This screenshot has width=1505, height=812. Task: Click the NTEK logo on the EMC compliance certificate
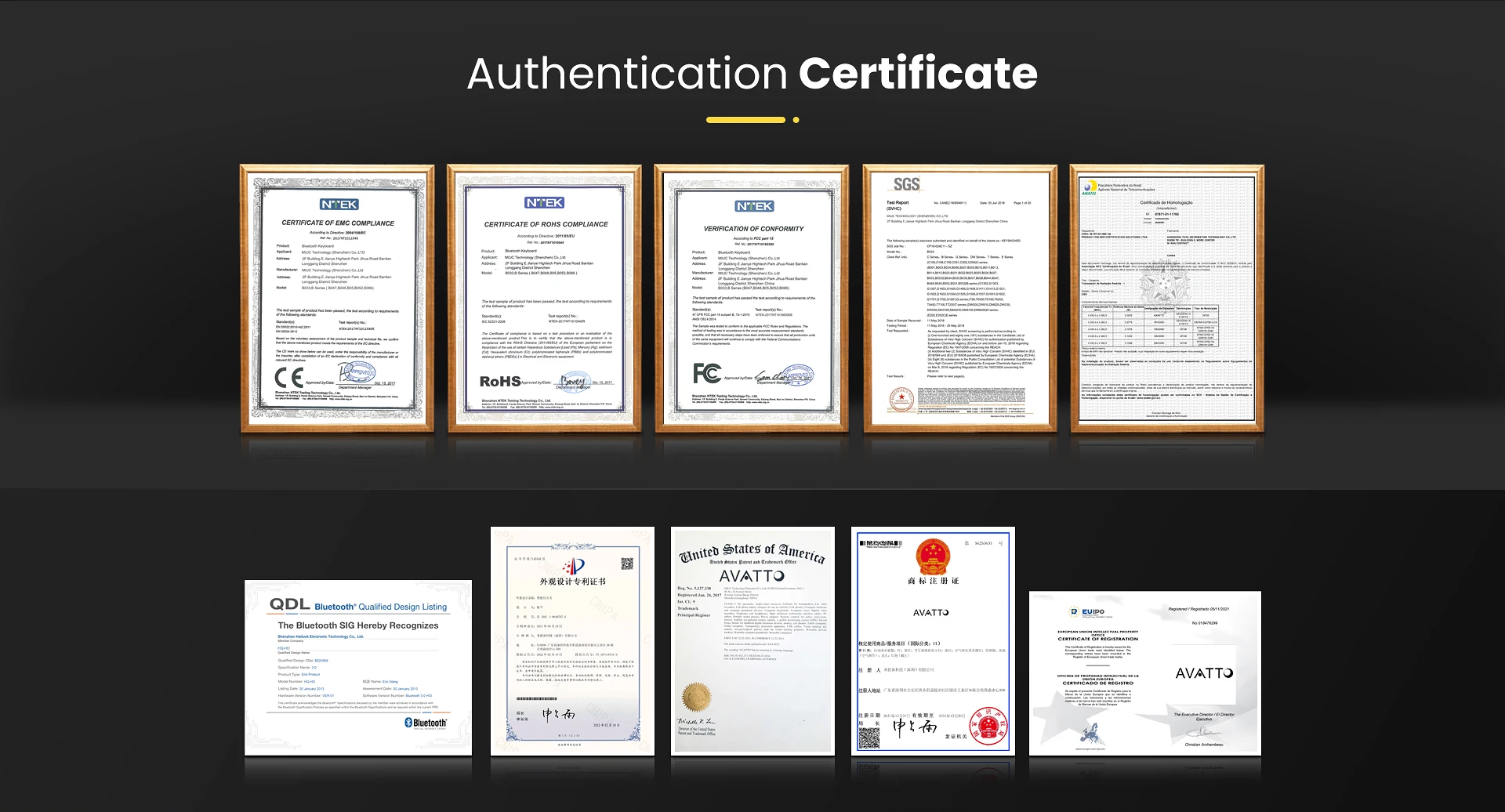(339, 205)
